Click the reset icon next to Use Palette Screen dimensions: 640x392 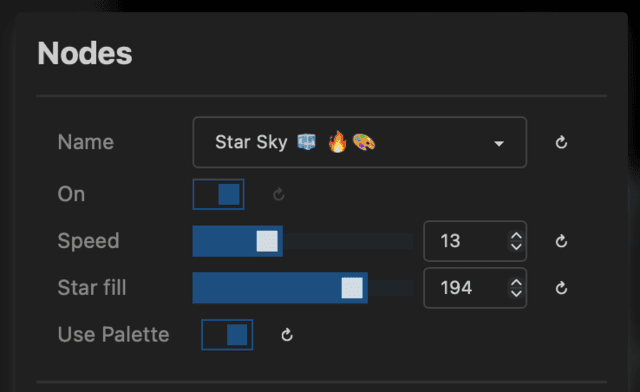[x=287, y=335]
